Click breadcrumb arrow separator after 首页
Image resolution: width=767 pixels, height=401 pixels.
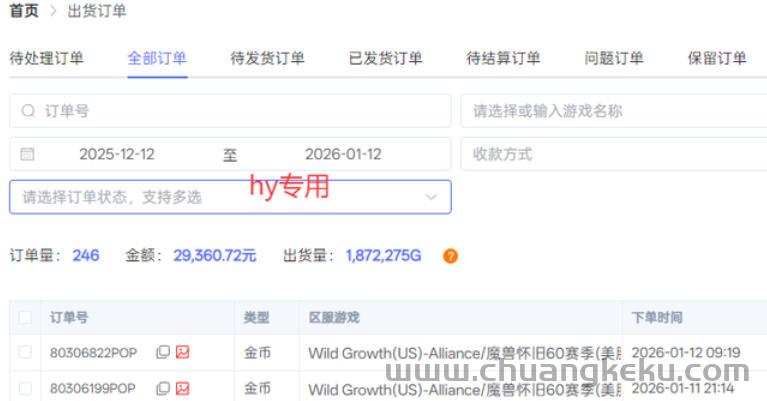click(x=53, y=11)
